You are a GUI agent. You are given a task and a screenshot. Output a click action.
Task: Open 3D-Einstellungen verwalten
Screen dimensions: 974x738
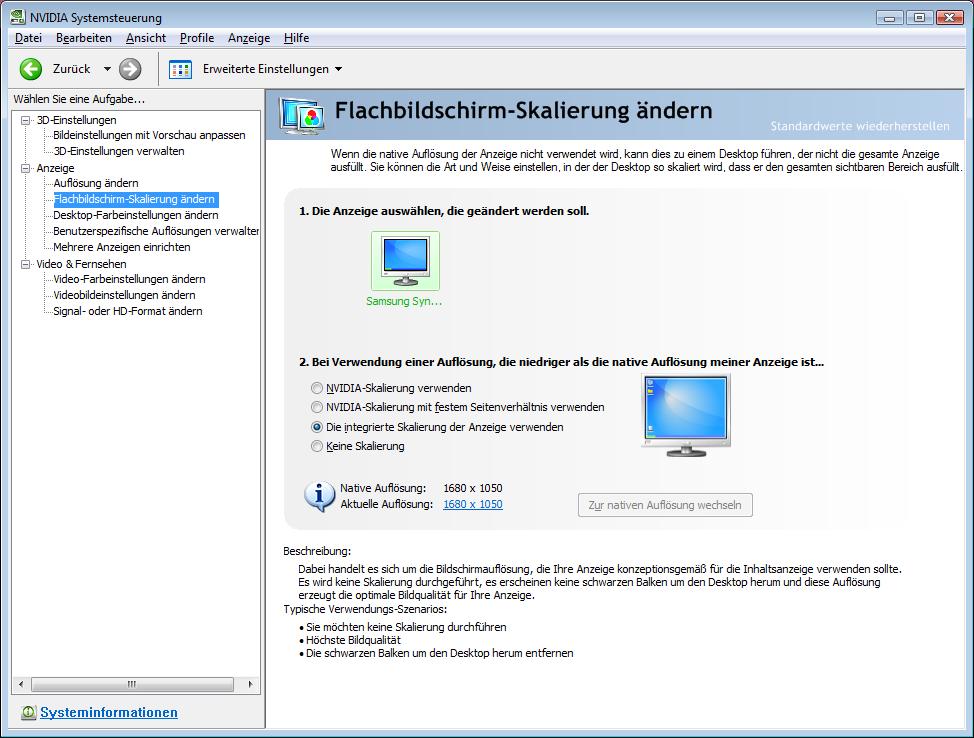119,151
